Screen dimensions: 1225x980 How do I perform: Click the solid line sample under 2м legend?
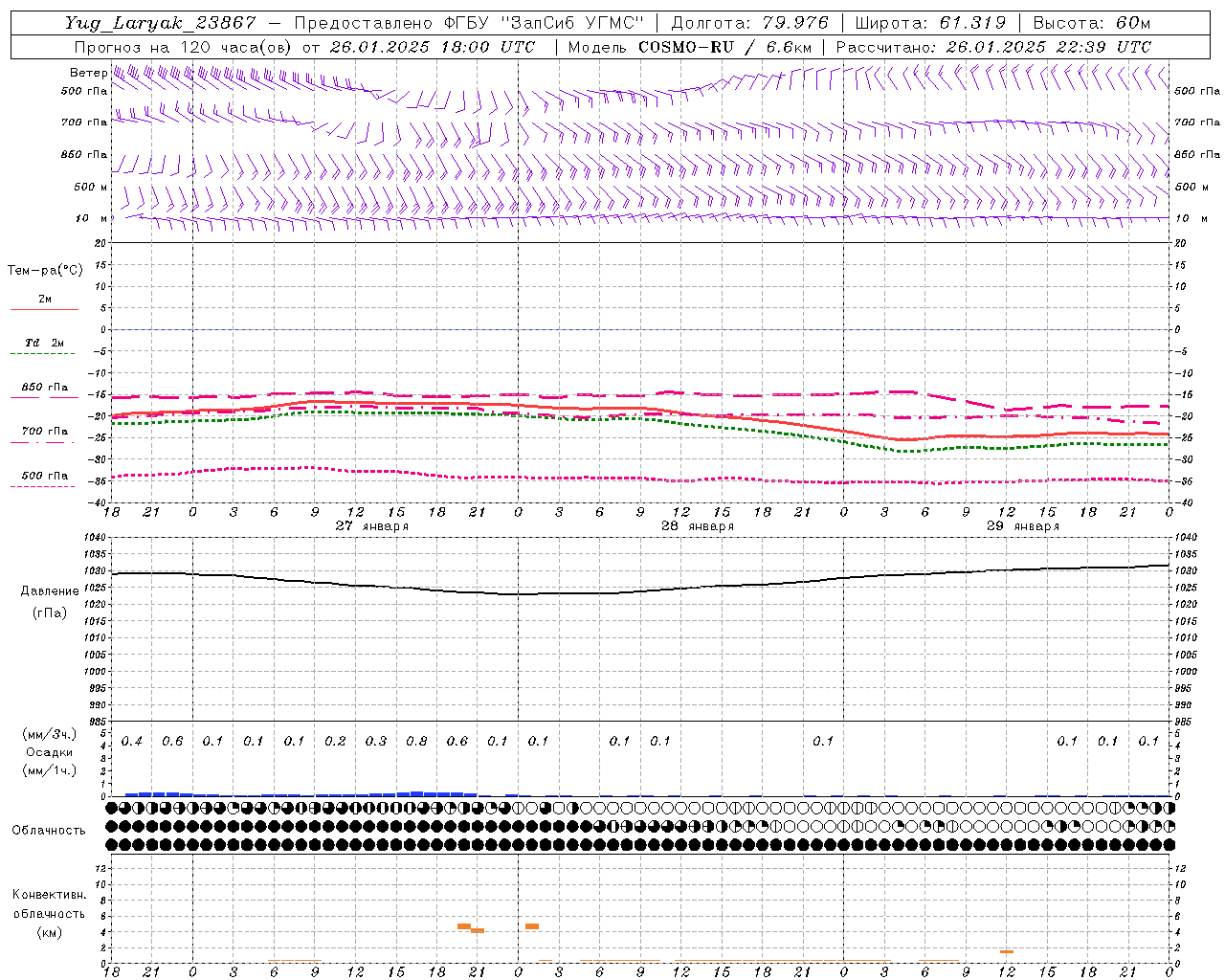[44, 310]
